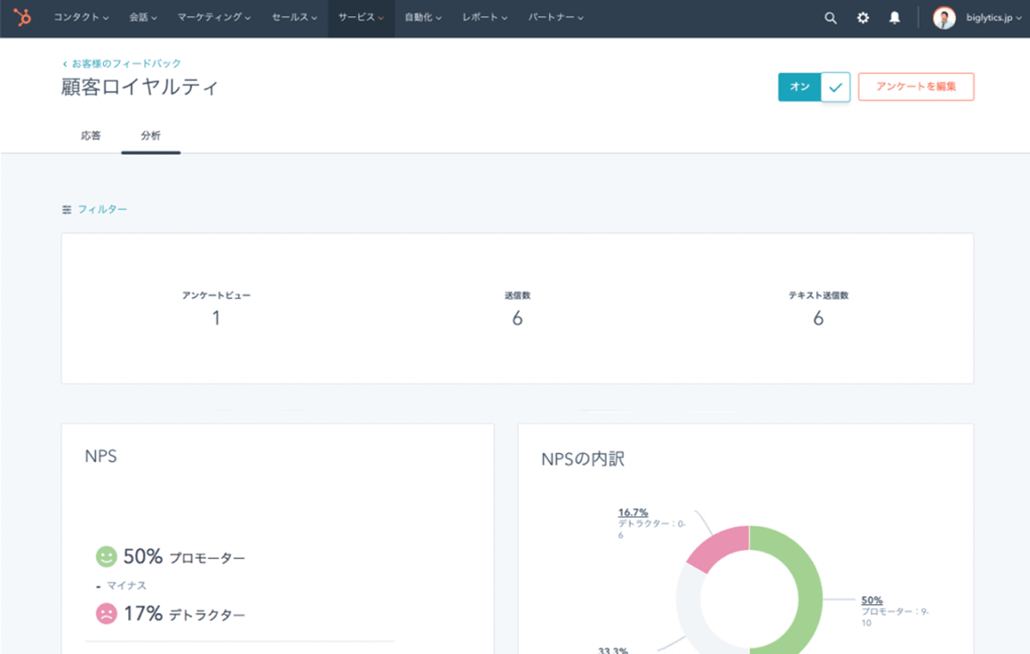The image size is (1030, 654).
Task: Expand the パートナー menu
Action: (556, 18)
